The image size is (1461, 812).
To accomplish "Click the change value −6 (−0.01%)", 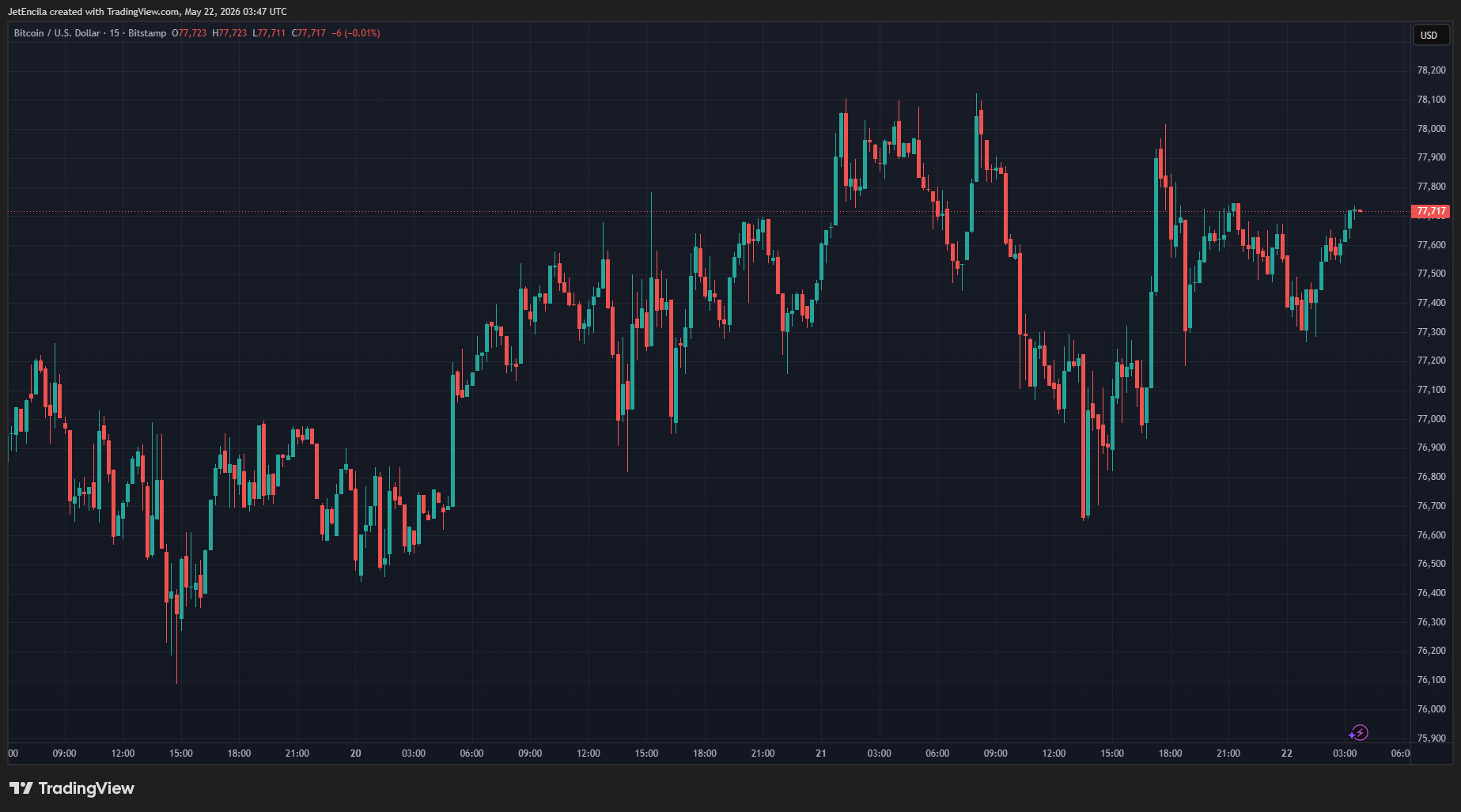I will tap(356, 33).
